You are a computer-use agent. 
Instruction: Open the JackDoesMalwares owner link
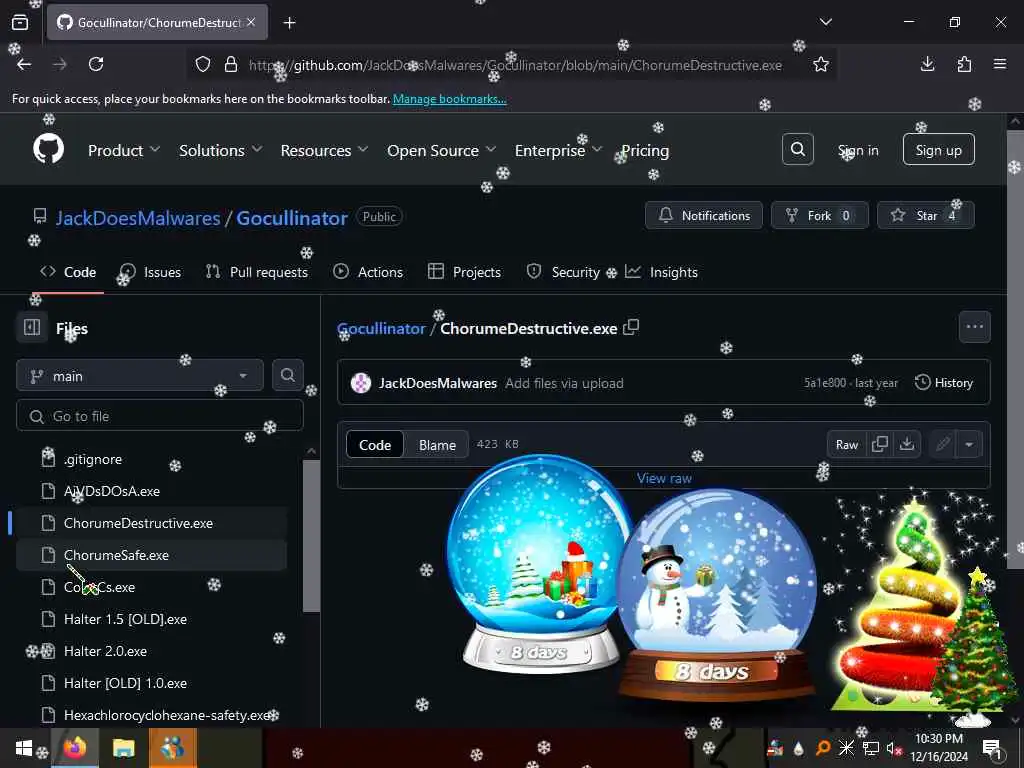pos(138,217)
